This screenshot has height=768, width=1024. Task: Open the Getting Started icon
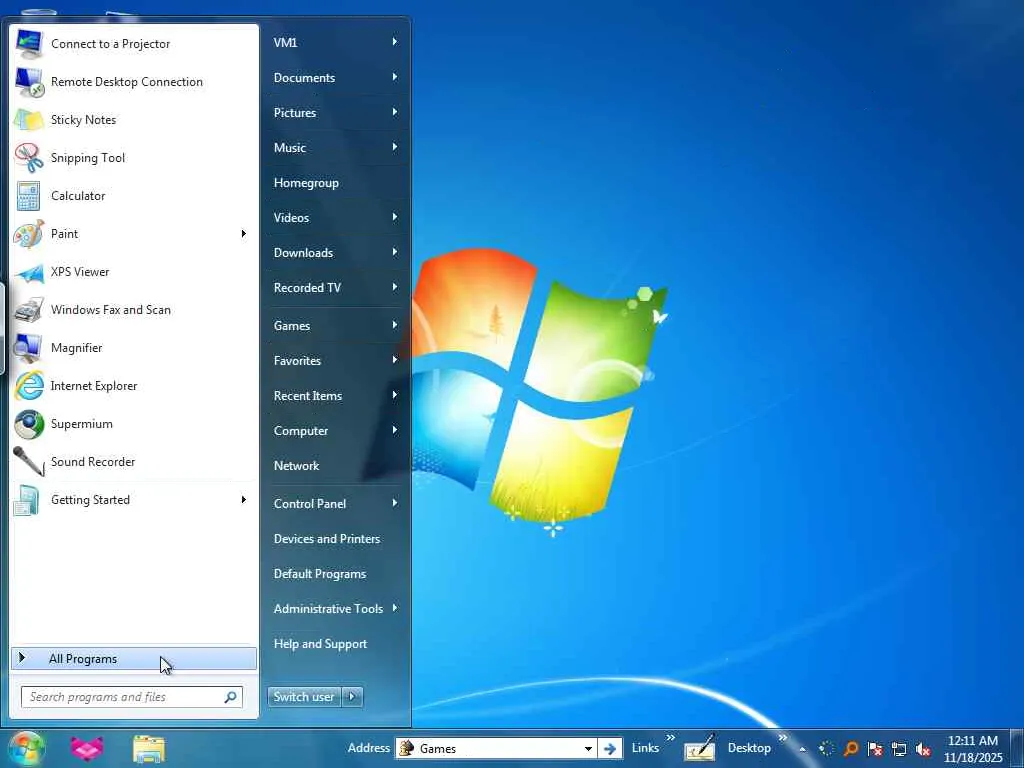(x=29, y=500)
